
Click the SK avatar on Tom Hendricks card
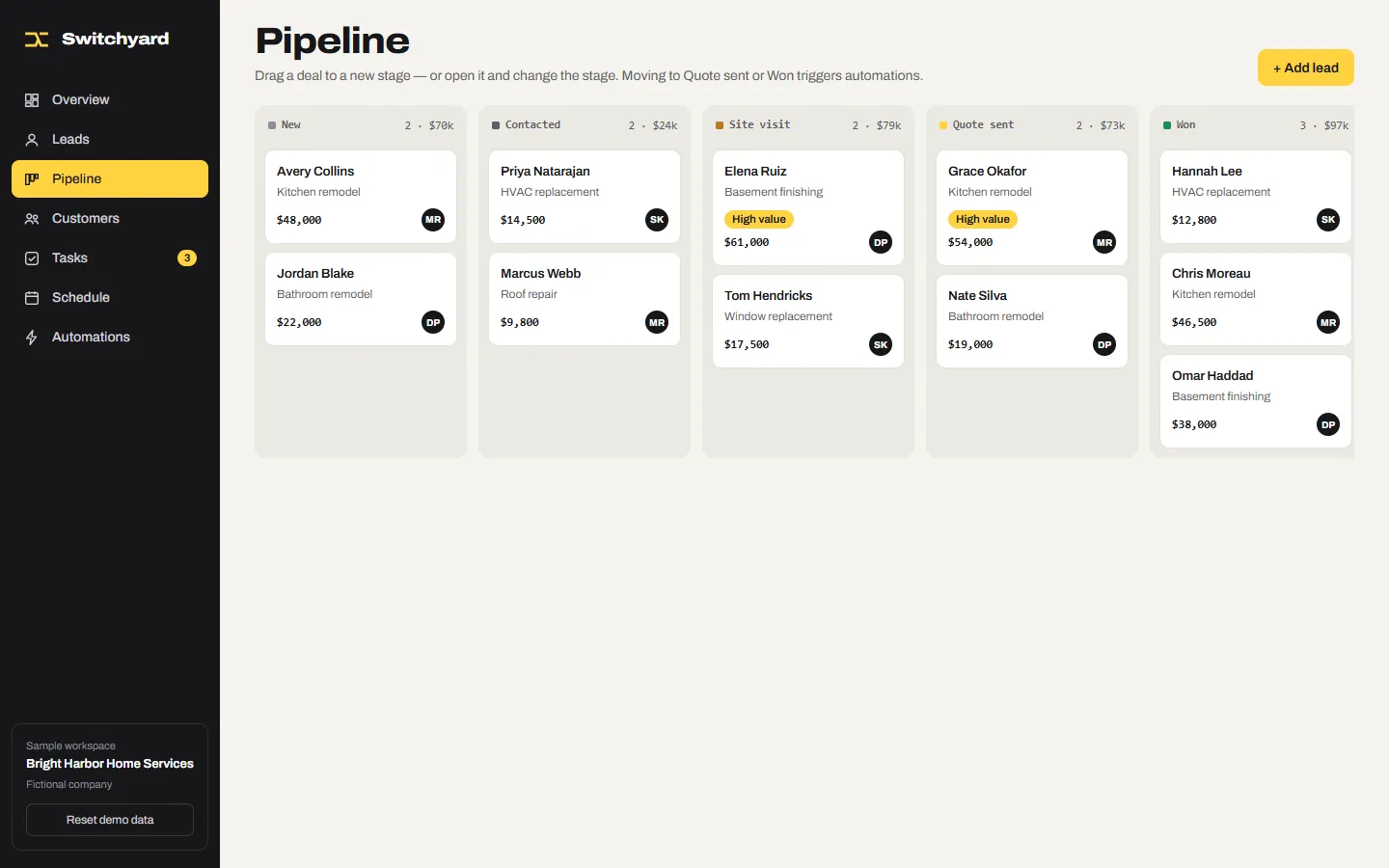[881, 344]
